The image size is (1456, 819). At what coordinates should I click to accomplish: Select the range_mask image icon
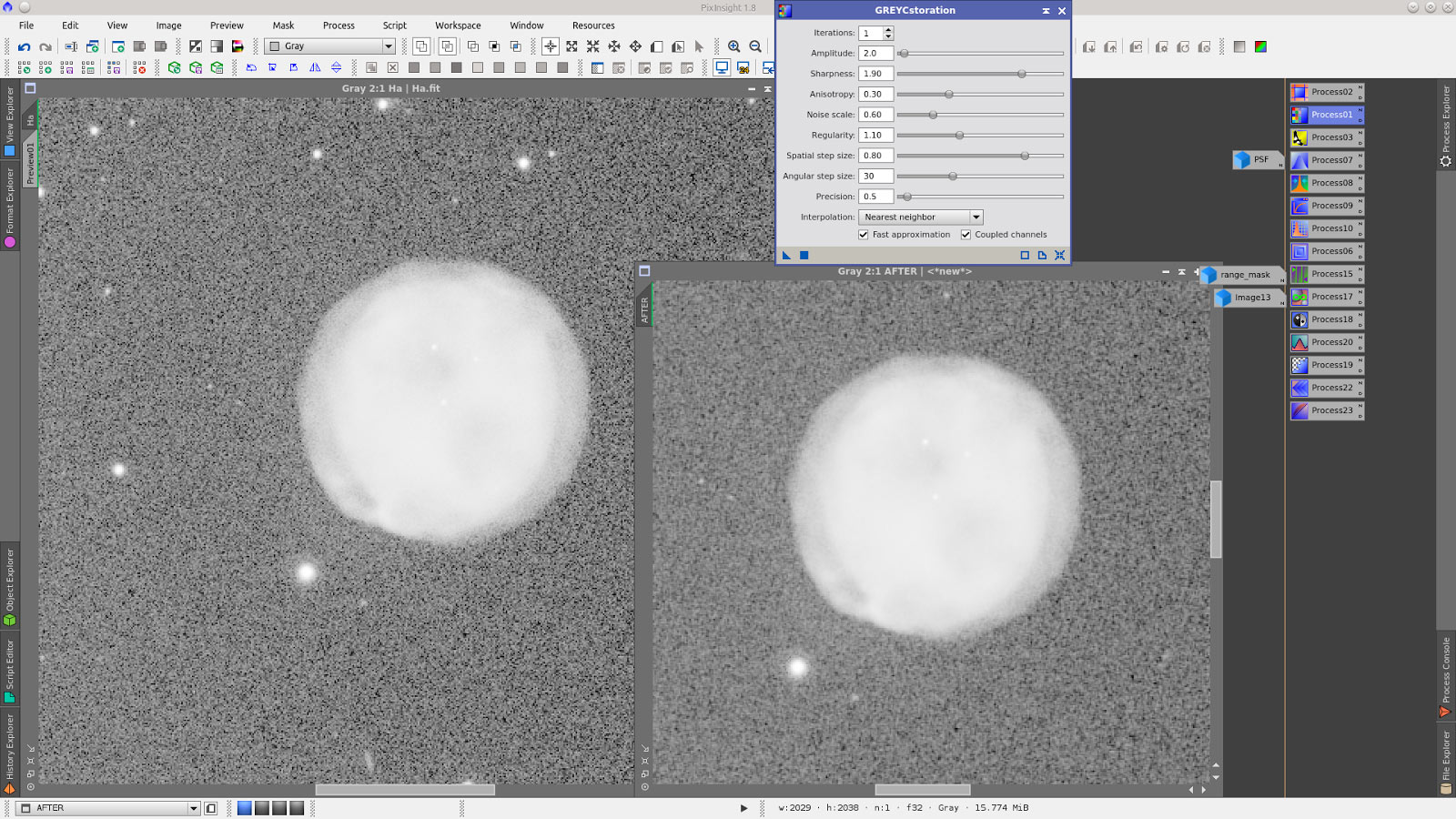tap(1242, 275)
